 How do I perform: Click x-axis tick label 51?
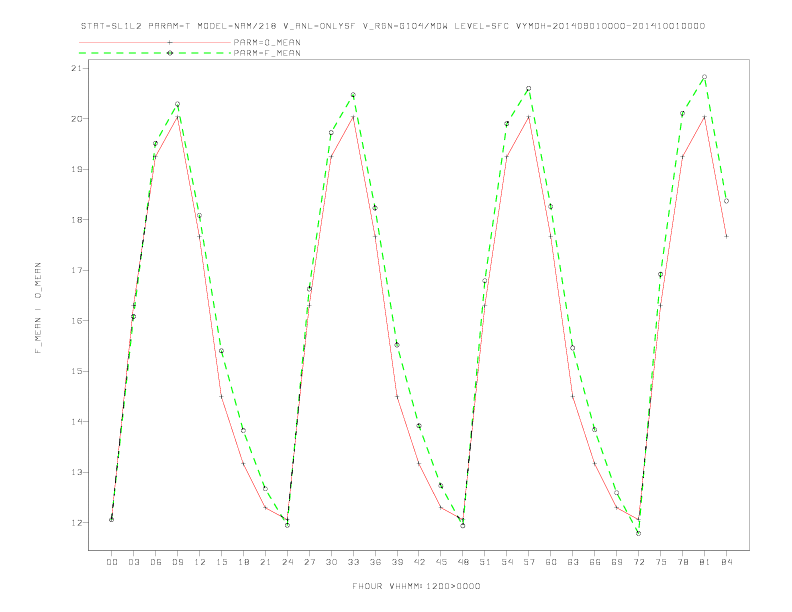485,562
